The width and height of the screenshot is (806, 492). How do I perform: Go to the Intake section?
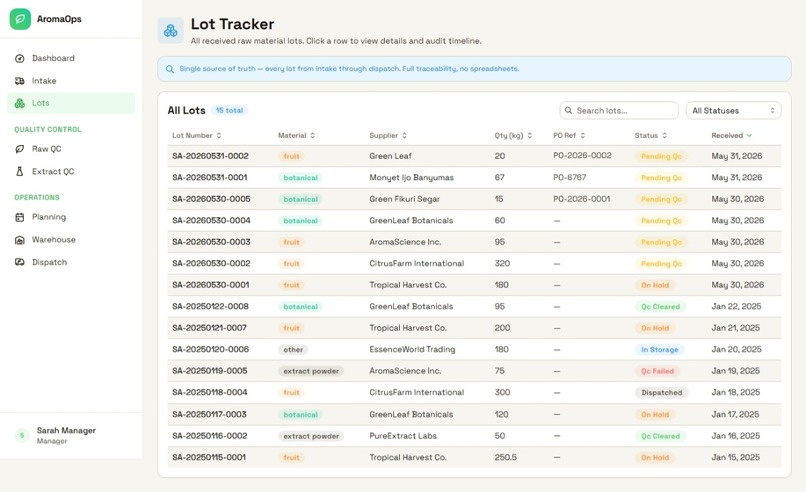(x=71, y=81)
